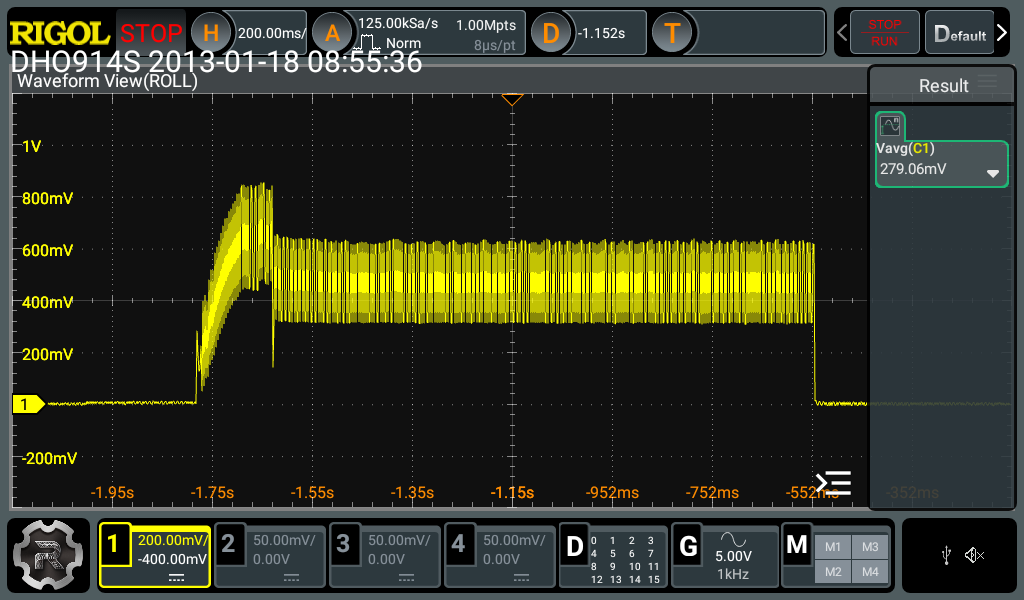
Task: Open channel 2 50.00mV/ scale value
Action: click(284, 541)
